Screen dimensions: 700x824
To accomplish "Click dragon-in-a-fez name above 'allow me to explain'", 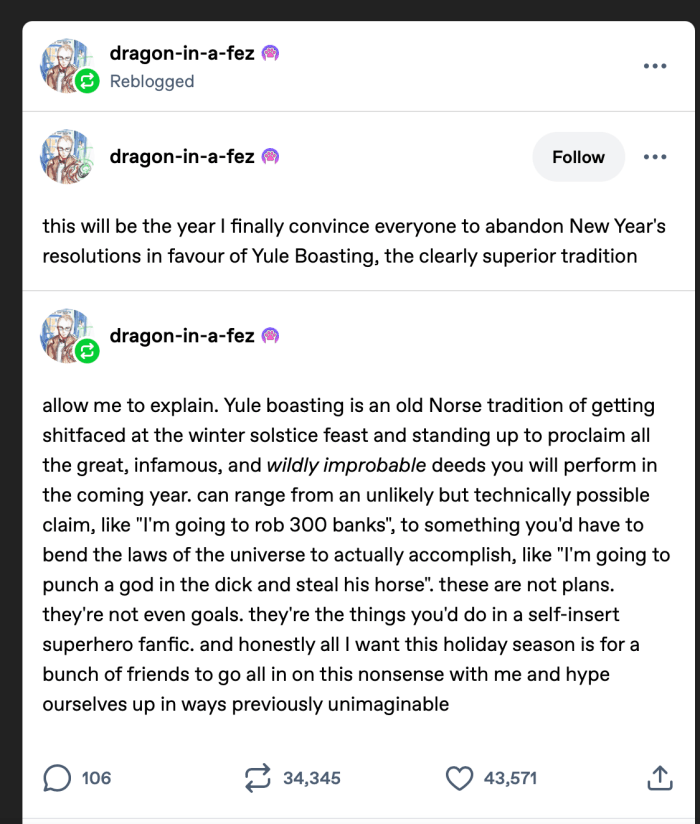I will pyautogui.click(x=182, y=336).
